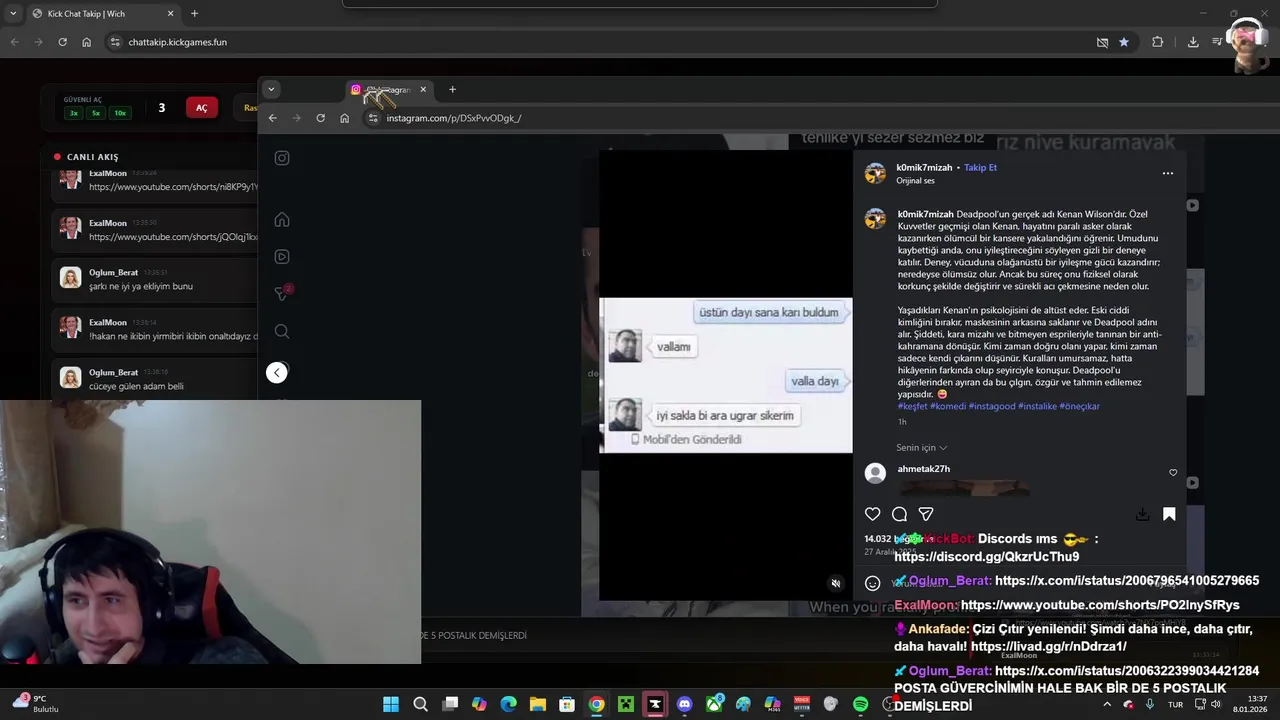The image size is (1280, 720).
Task: Like ahmetak27h comment with small heart
Action: pyautogui.click(x=1173, y=473)
